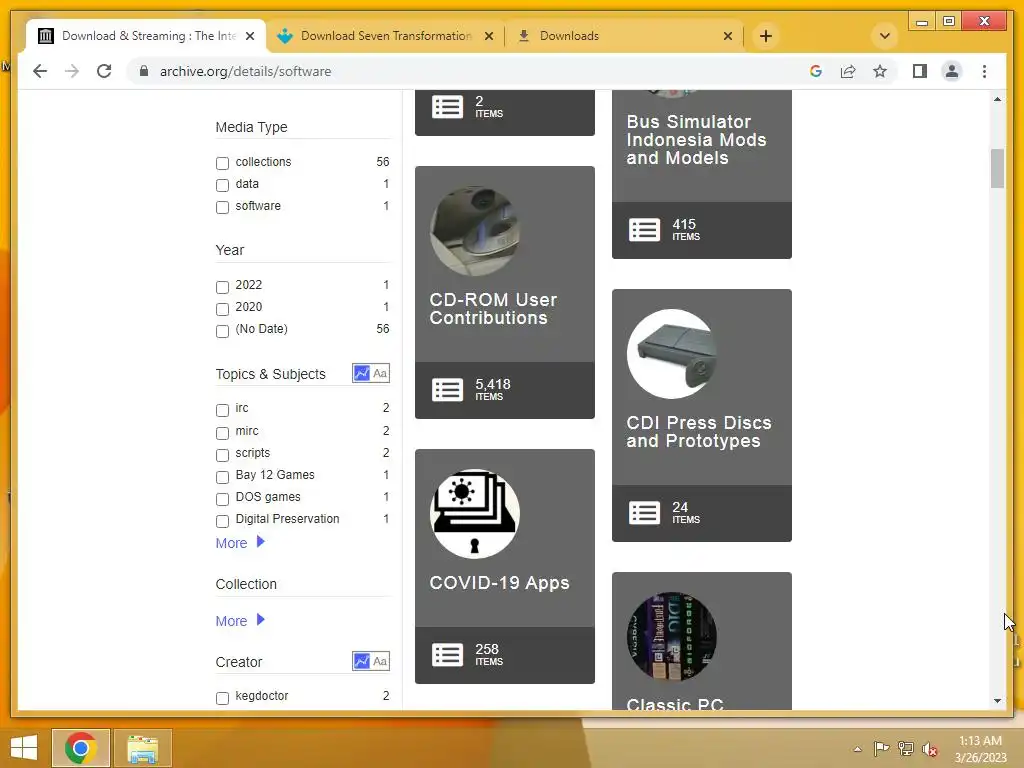The width and height of the screenshot is (1024, 768).
Task: Check the DOS games topic filter
Action: [222, 499]
